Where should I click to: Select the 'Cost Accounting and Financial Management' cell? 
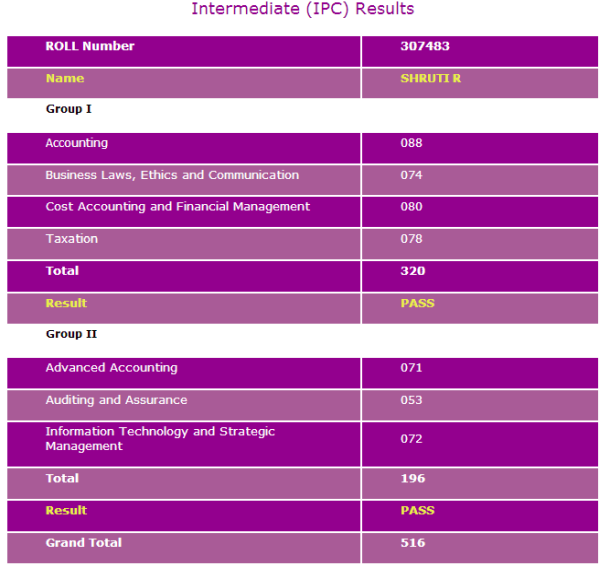pos(178,208)
